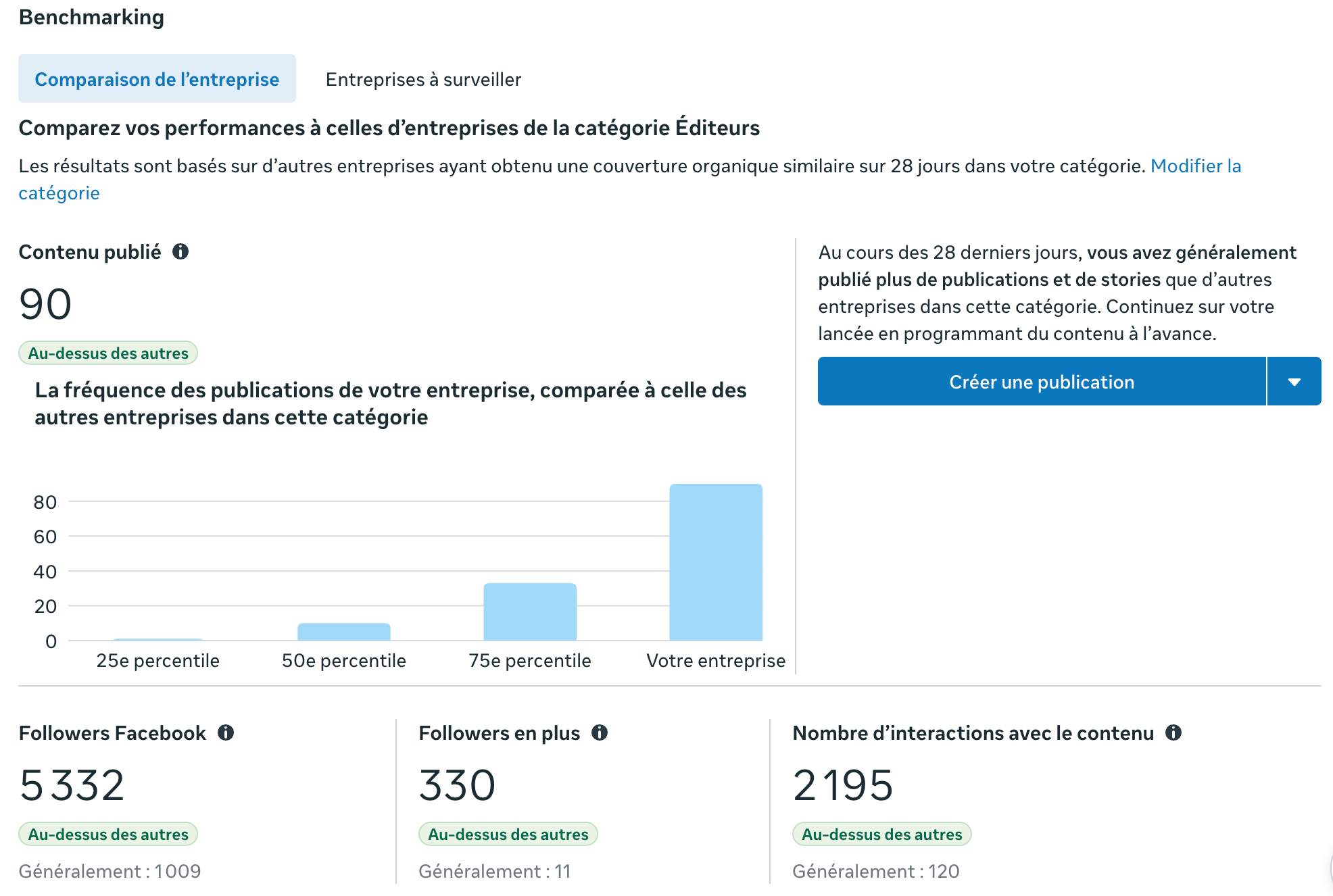Click the '80' y-axis label
This screenshot has height=896, width=1333.
click(x=45, y=502)
